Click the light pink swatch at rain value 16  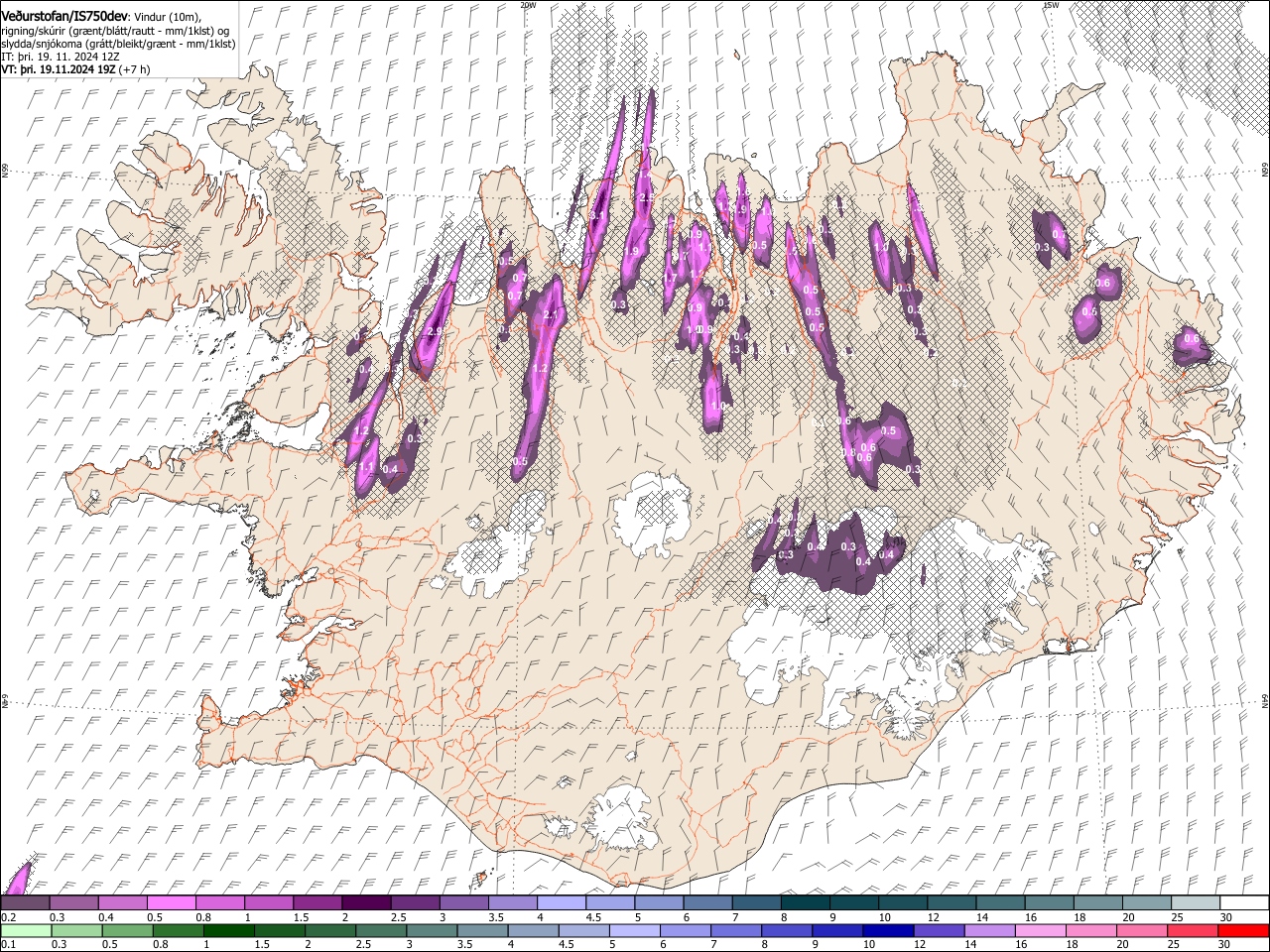tap(1042, 930)
